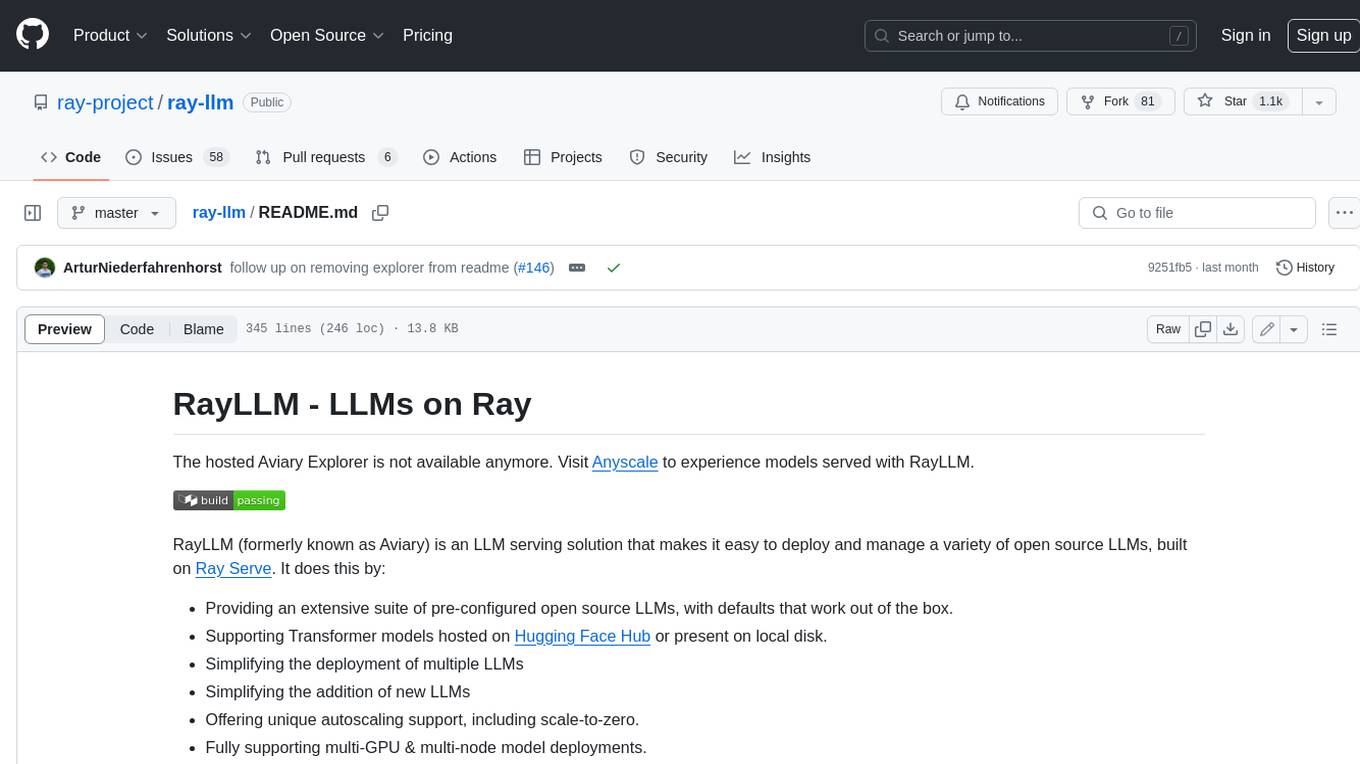The image size is (1360, 764).
Task: Open the ray-project owner link
Action: pos(105,102)
